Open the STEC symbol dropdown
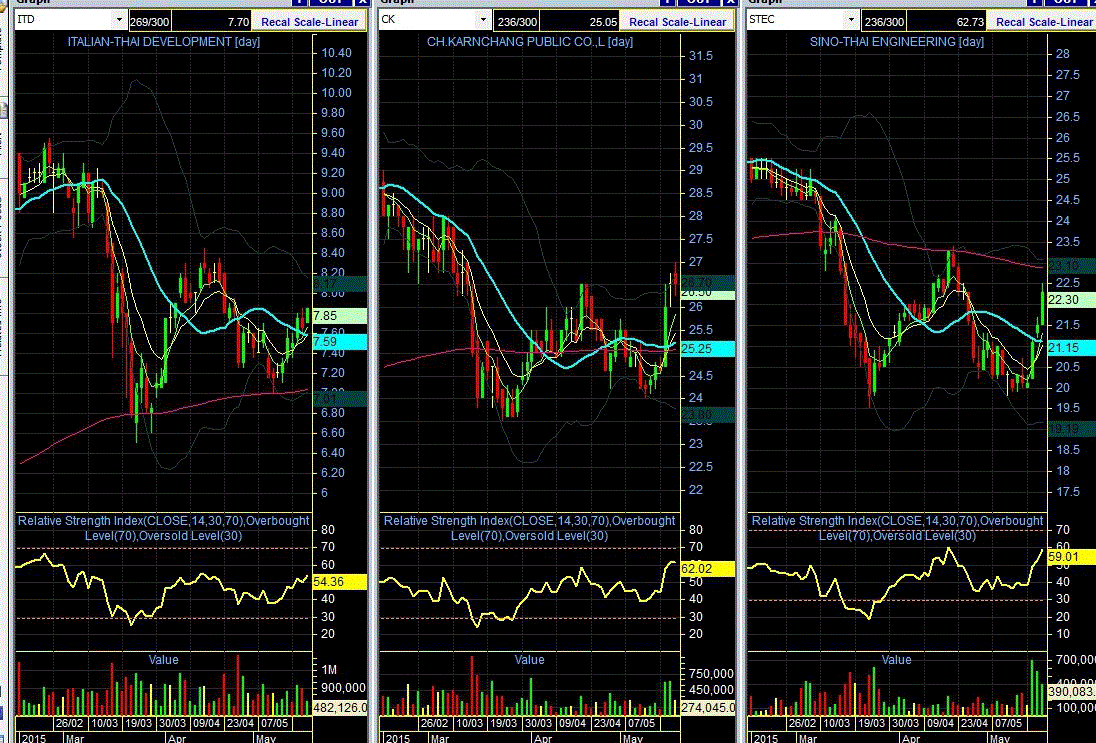Screen dimensions: 1096x743 (851, 20)
